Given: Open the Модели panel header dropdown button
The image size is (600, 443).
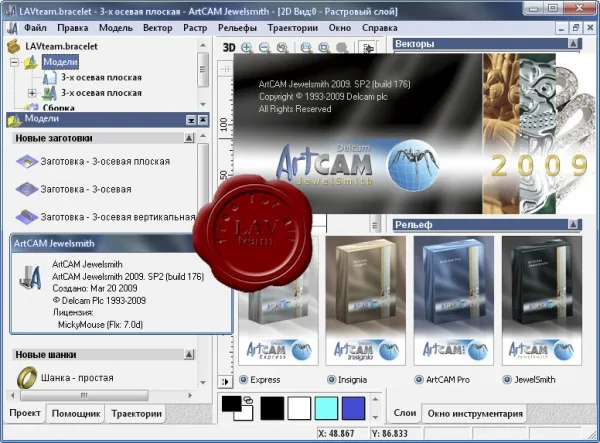Looking at the screenshot, I should (191, 120).
